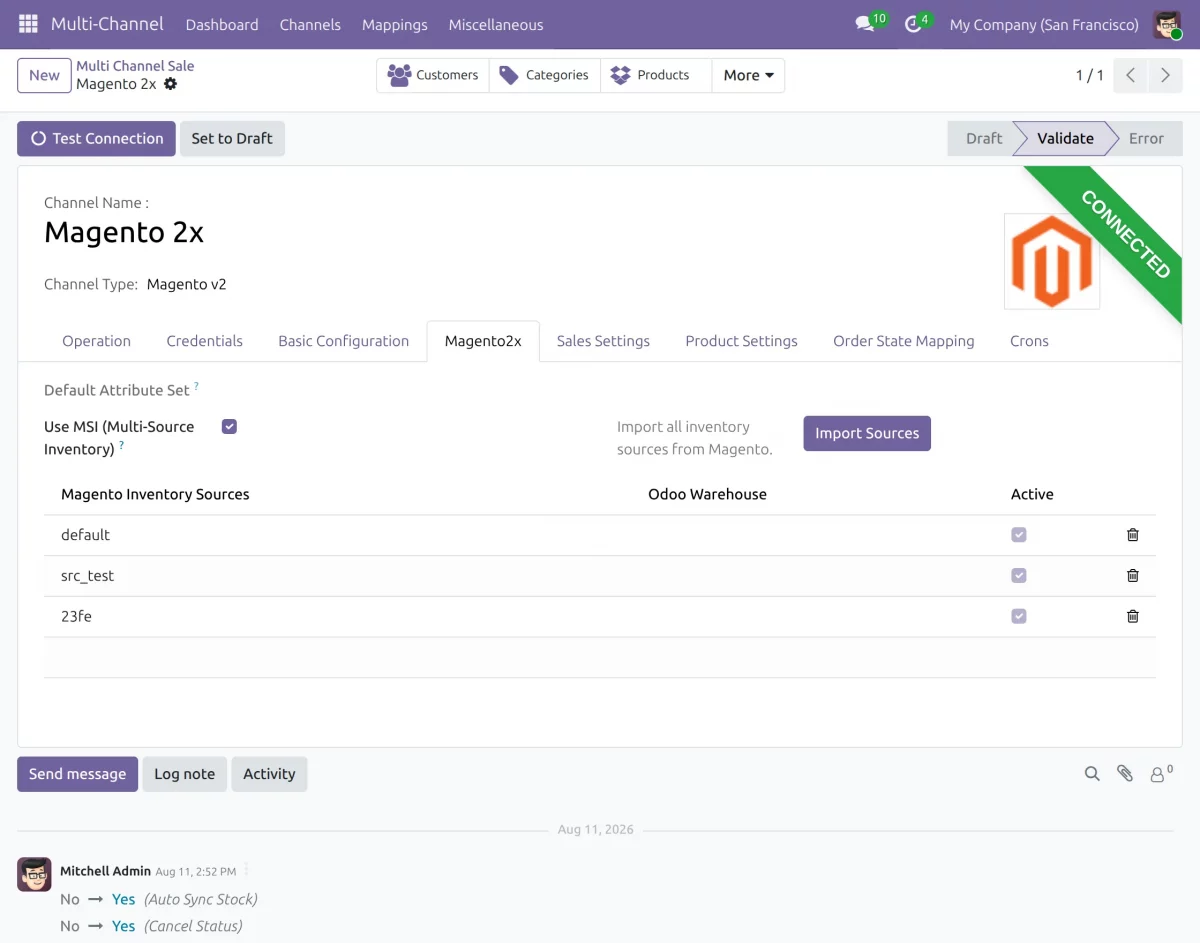1200x943 pixels.
Task: Open the Products stat button
Action: click(656, 75)
